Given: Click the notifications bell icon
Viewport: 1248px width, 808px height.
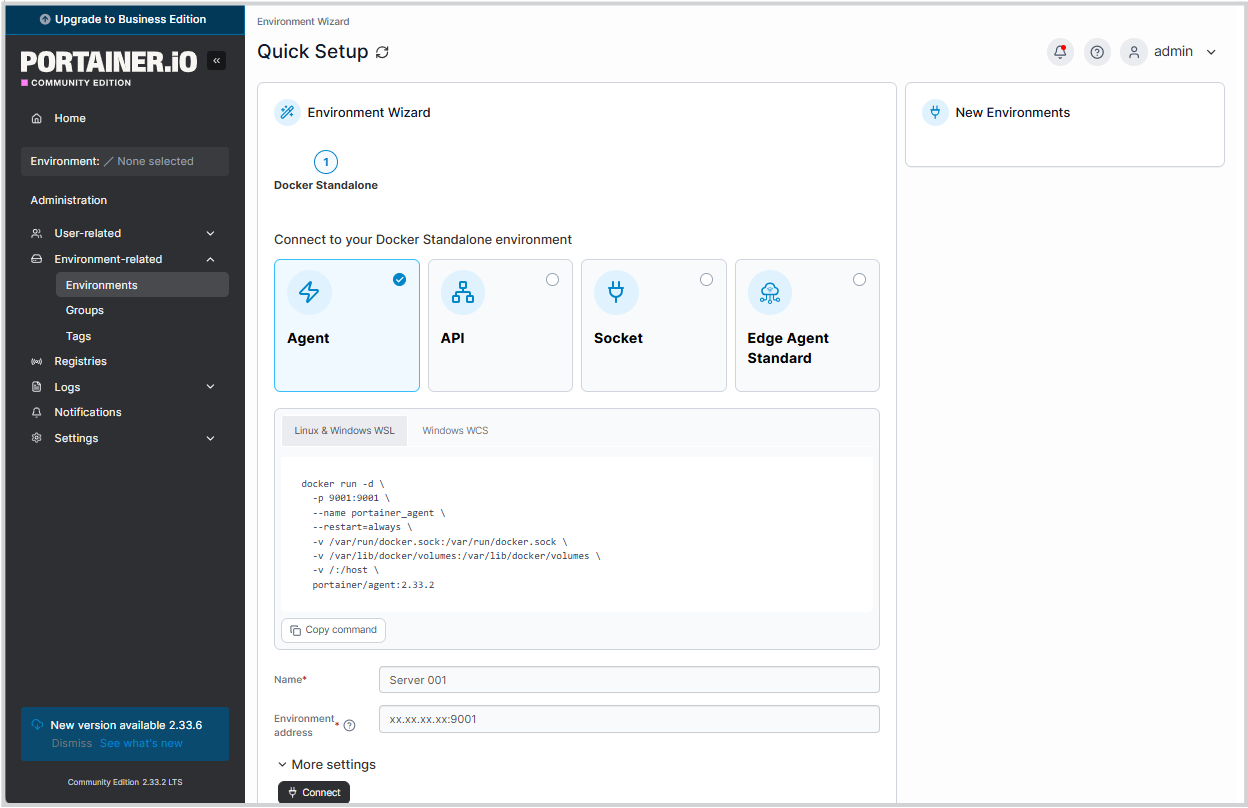Looking at the screenshot, I should pos(1060,52).
